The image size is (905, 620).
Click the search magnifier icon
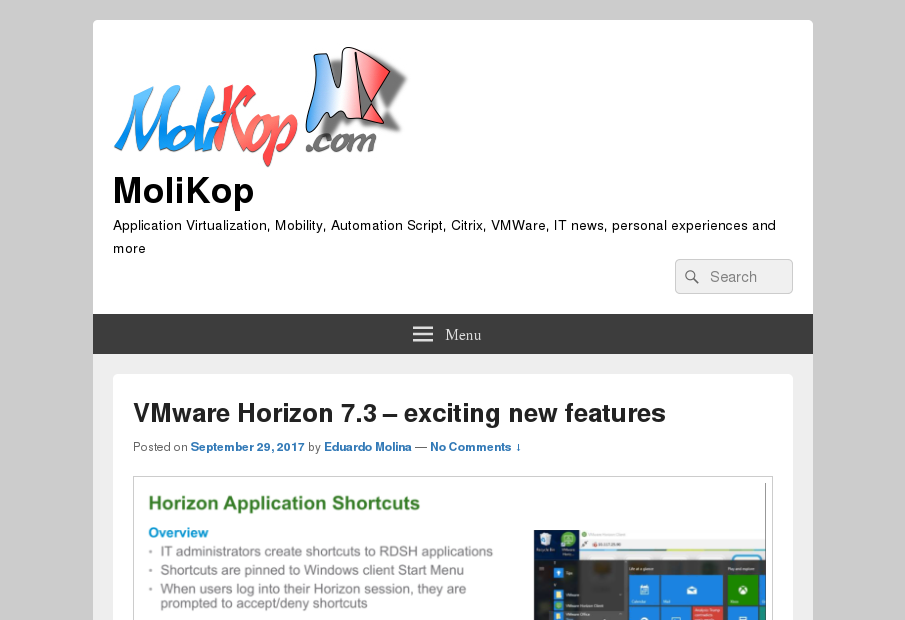[691, 277]
